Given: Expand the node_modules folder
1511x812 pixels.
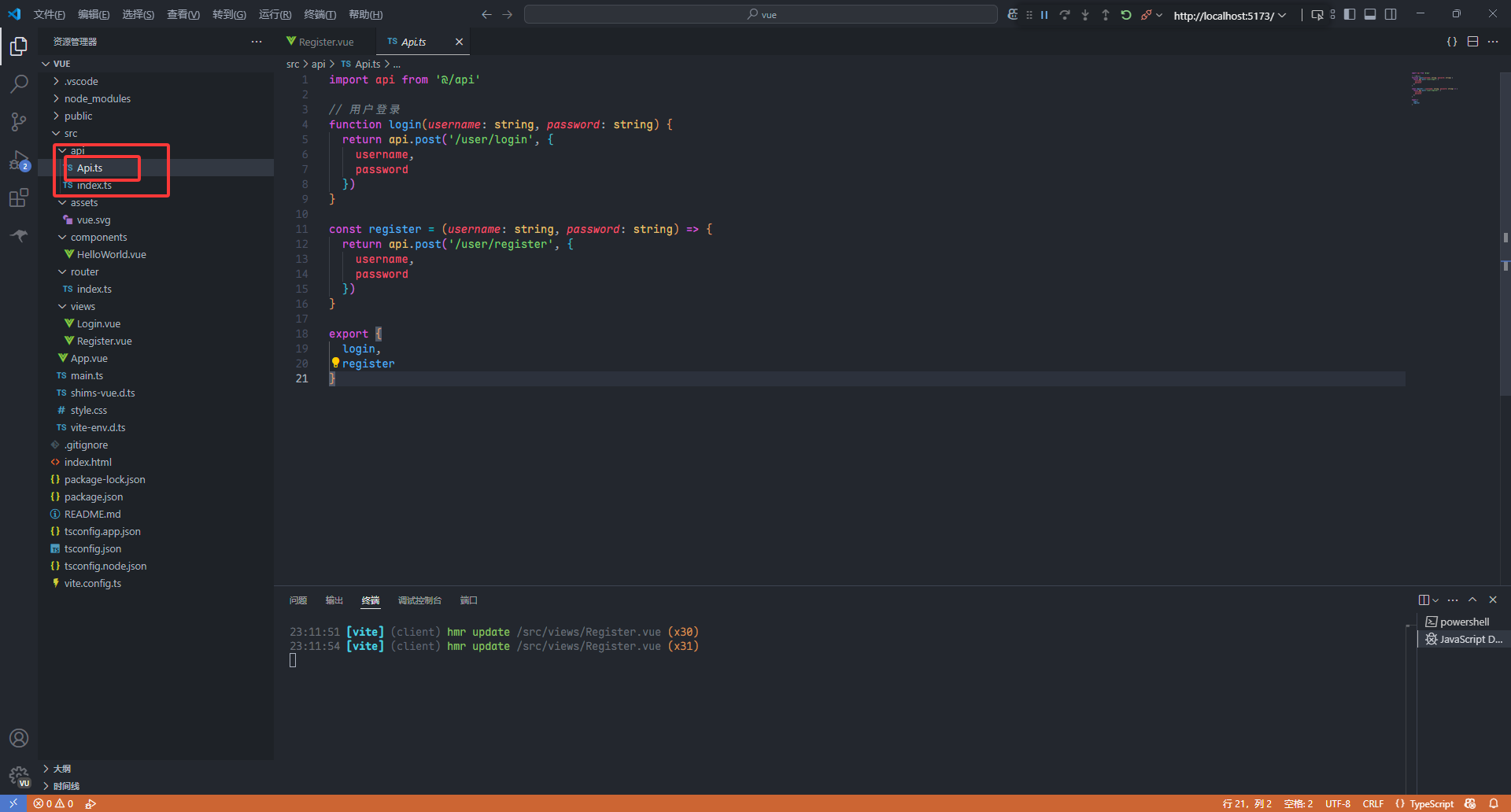Looking at the screenshot, I should pyautogui.click(x=97, y=98).
